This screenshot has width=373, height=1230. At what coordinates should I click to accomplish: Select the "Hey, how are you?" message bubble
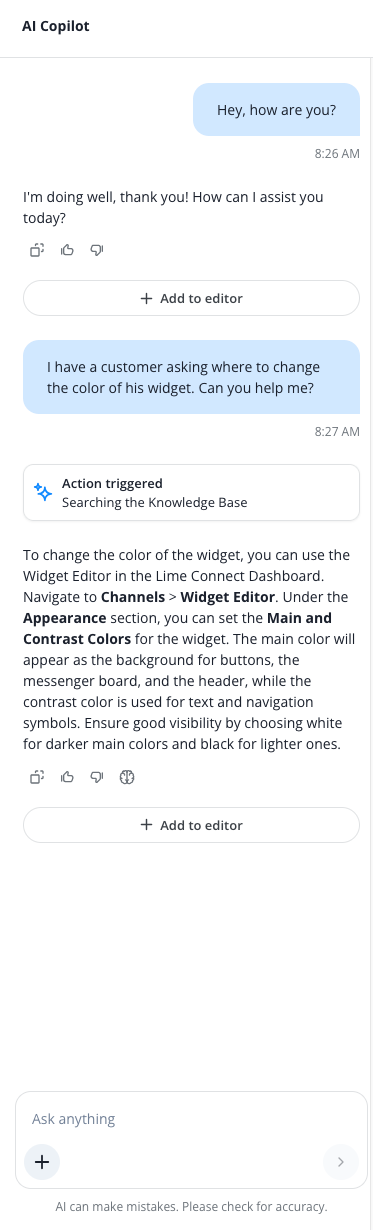(276, 110)
